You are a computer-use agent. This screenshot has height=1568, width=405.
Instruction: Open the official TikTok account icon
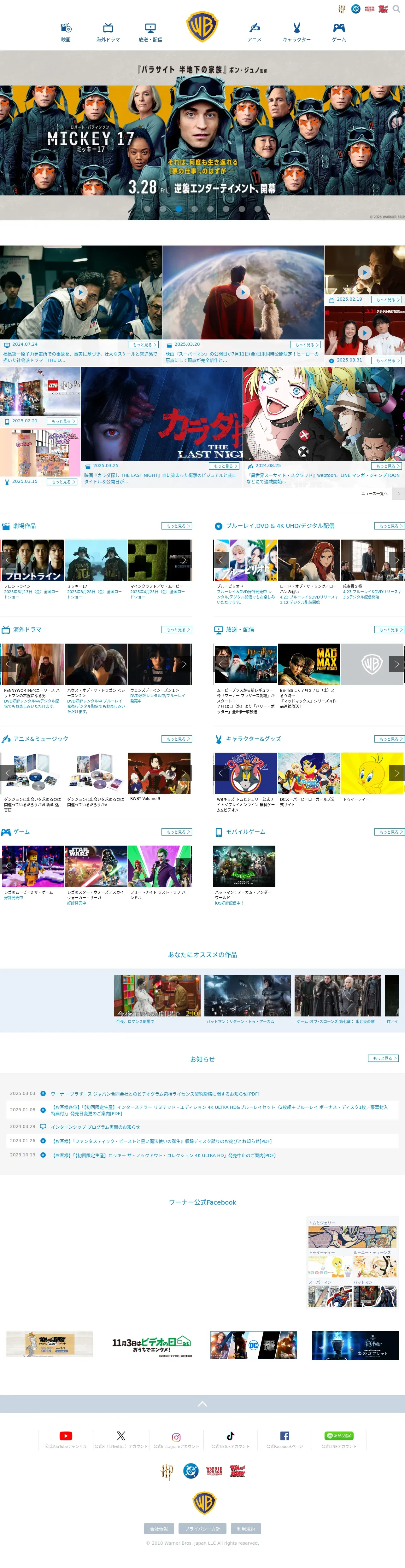230,1436
